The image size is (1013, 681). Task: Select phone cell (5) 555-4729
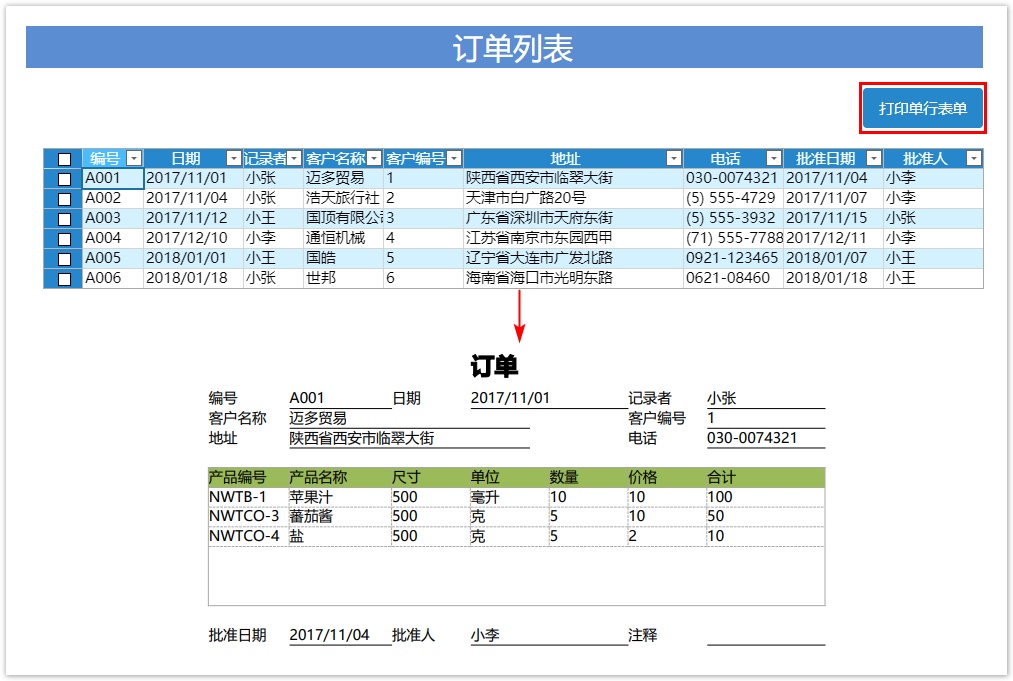tap(733, 198)
